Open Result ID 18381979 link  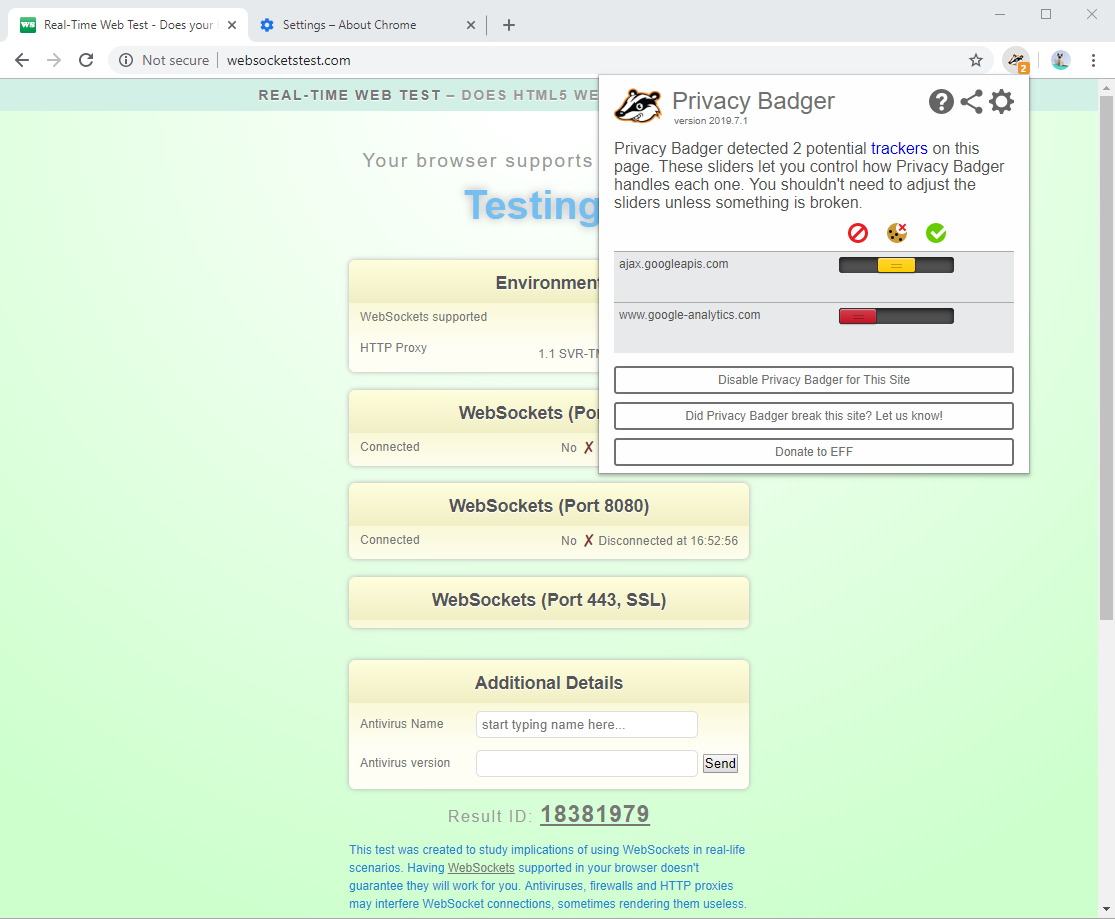click(x=595, y=814)
